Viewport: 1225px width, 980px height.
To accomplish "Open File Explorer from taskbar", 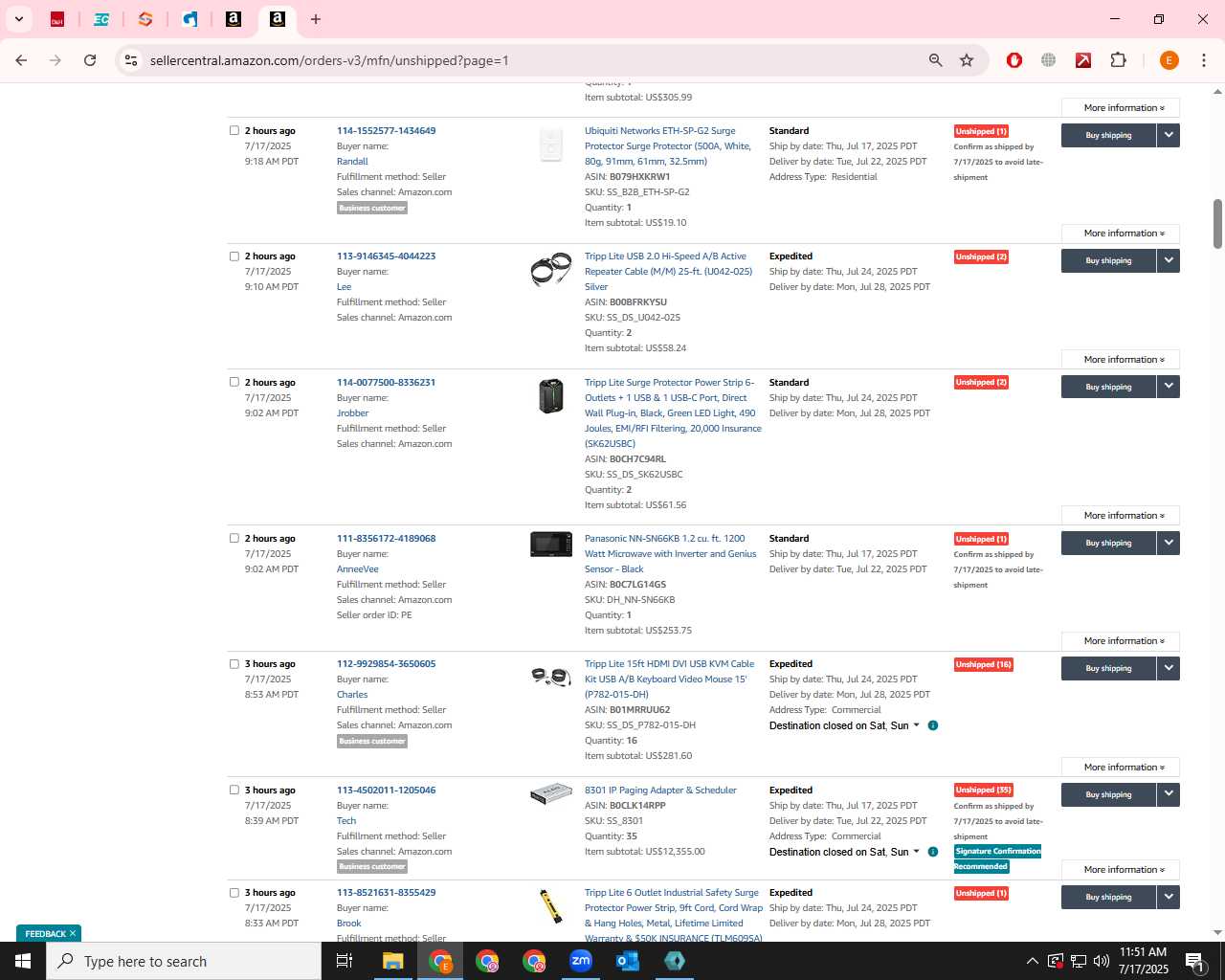I will tap(393, 961).
